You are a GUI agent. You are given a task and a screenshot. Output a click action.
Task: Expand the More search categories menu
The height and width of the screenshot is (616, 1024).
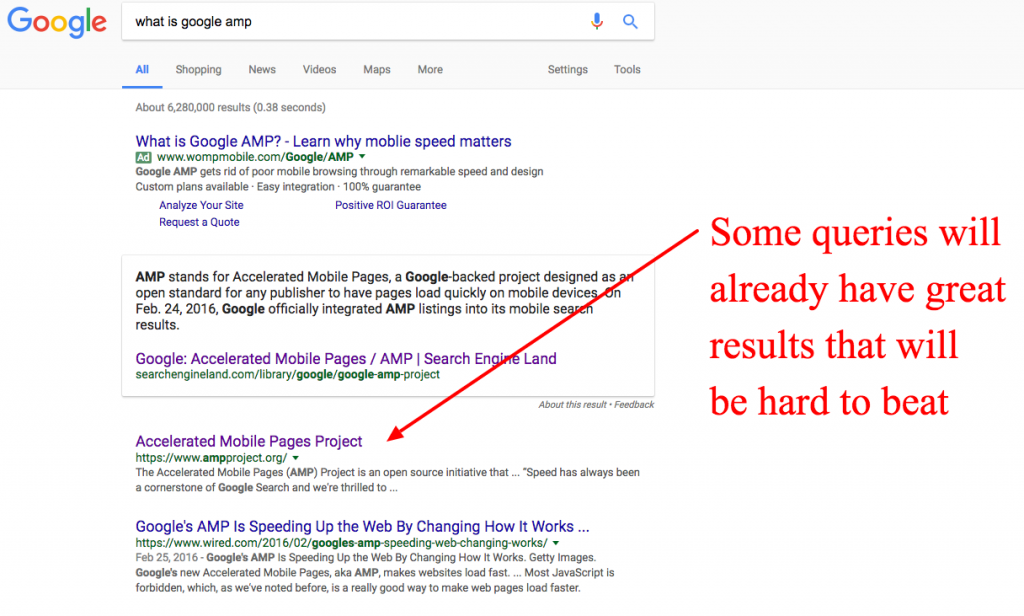(x=430, y=69)
